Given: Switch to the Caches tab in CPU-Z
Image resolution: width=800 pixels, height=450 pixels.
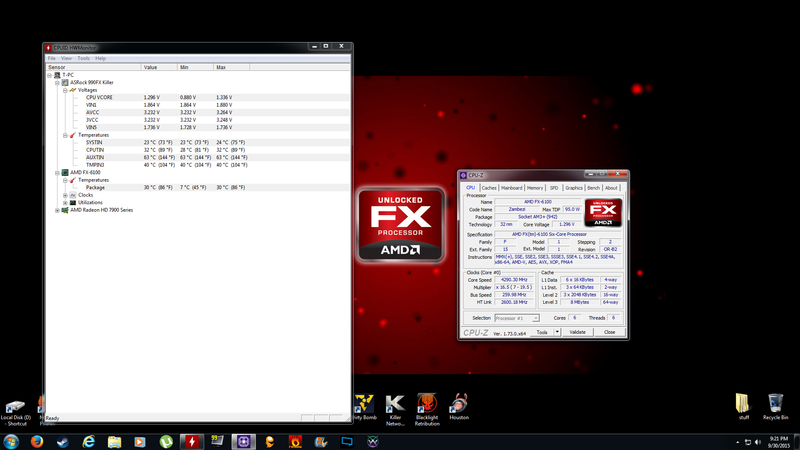Looking at the screenshot, I should 489,188.
